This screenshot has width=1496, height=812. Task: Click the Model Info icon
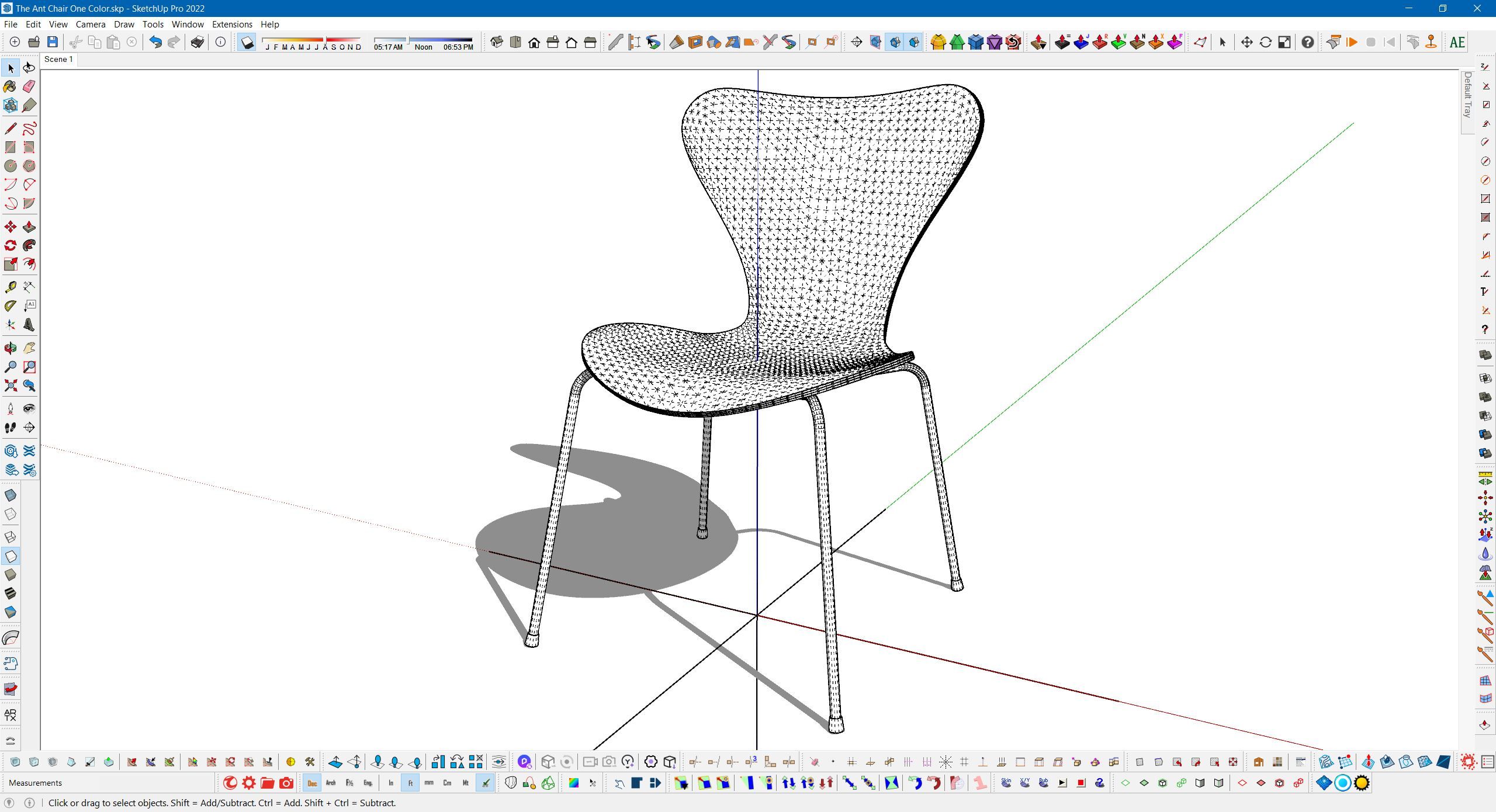(x=220, y=42)
